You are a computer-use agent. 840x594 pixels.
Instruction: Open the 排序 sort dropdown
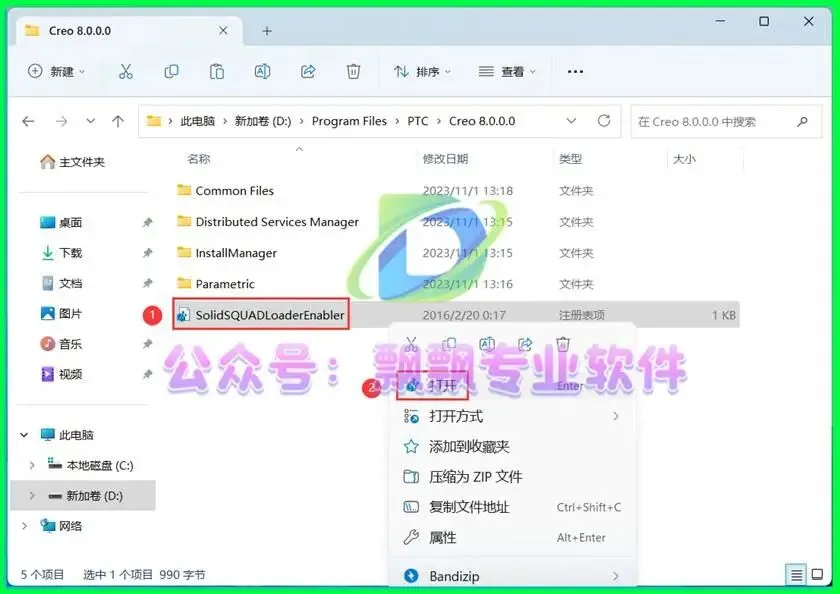click(x=423, y=71)
